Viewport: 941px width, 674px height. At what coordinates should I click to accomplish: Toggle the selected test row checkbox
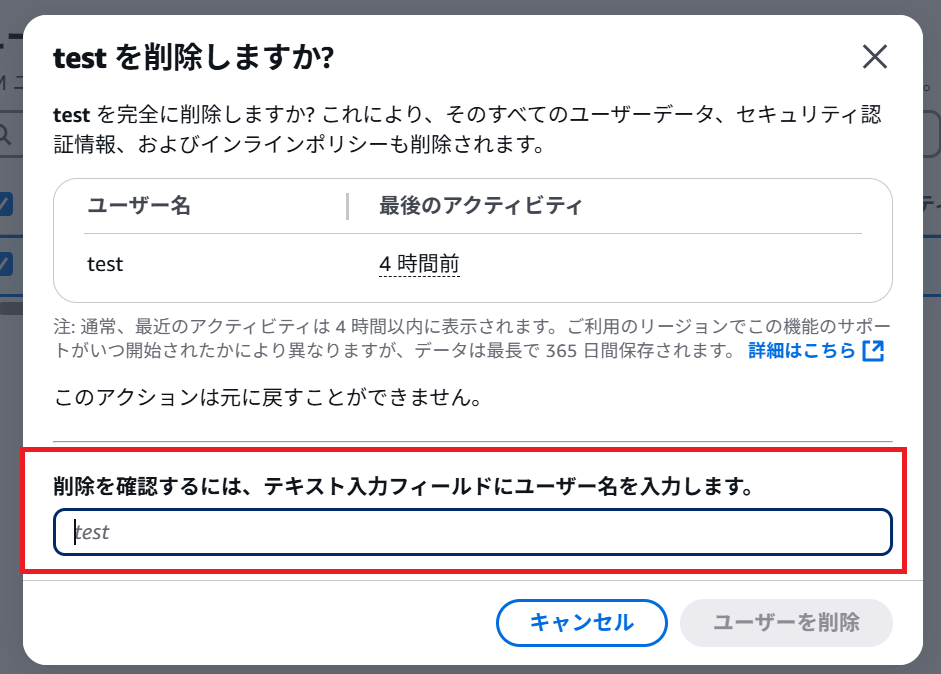coord(6,264)
